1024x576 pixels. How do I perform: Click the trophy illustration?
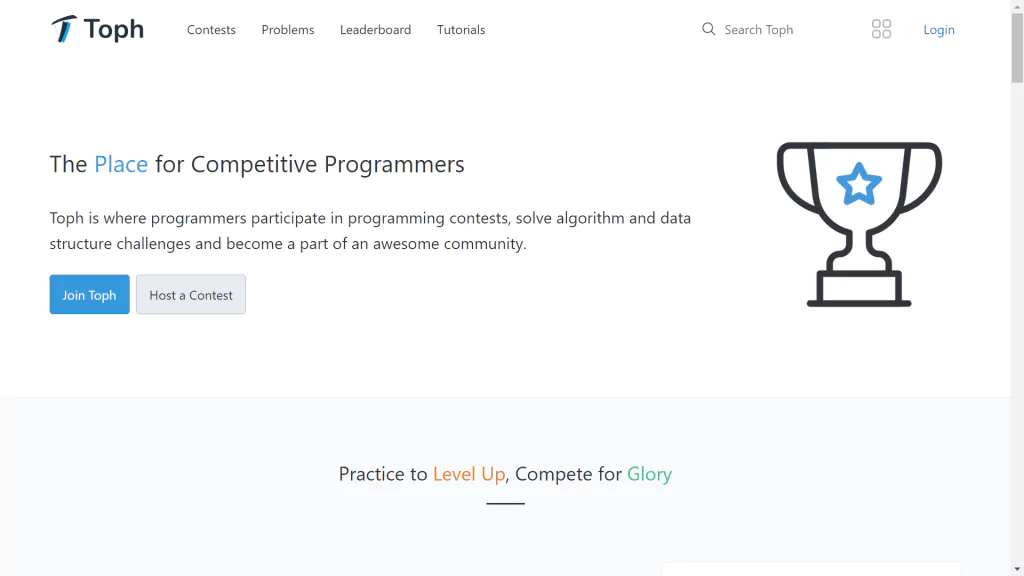click(859, 224)
